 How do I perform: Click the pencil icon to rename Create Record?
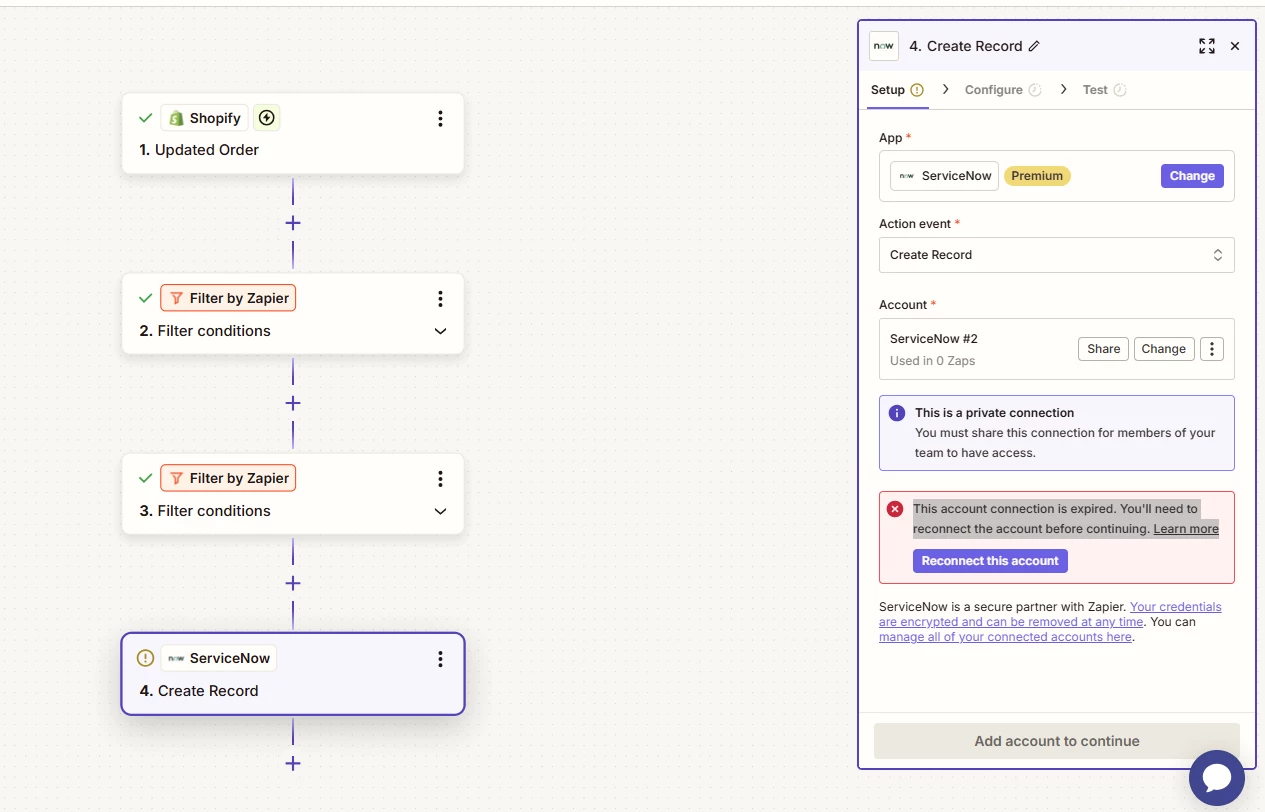tap(1034, 46)
